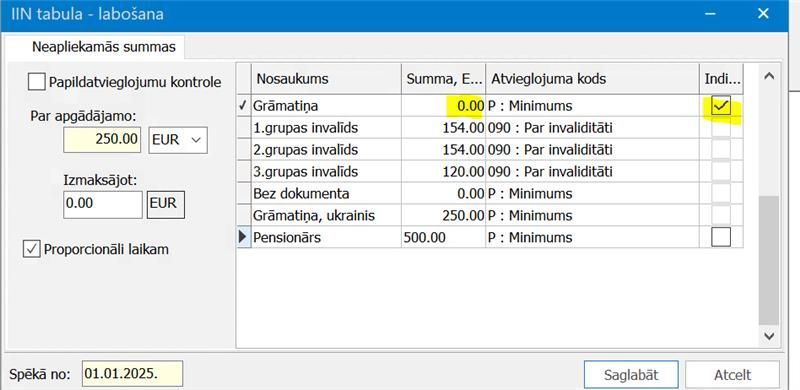800x390 pixels.
Task: Select the Pensionārs name cell
Action: point(327,237)
